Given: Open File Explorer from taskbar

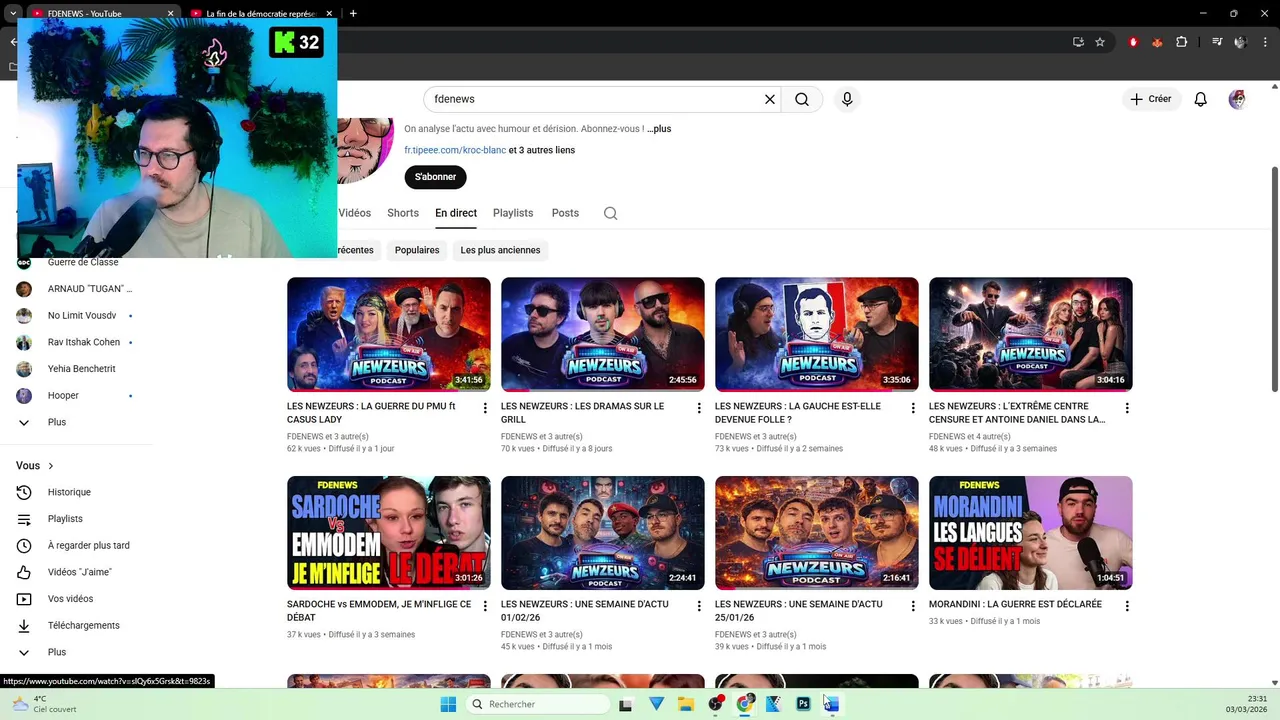Looking at the screenshot, I should [x=685, y=704].
